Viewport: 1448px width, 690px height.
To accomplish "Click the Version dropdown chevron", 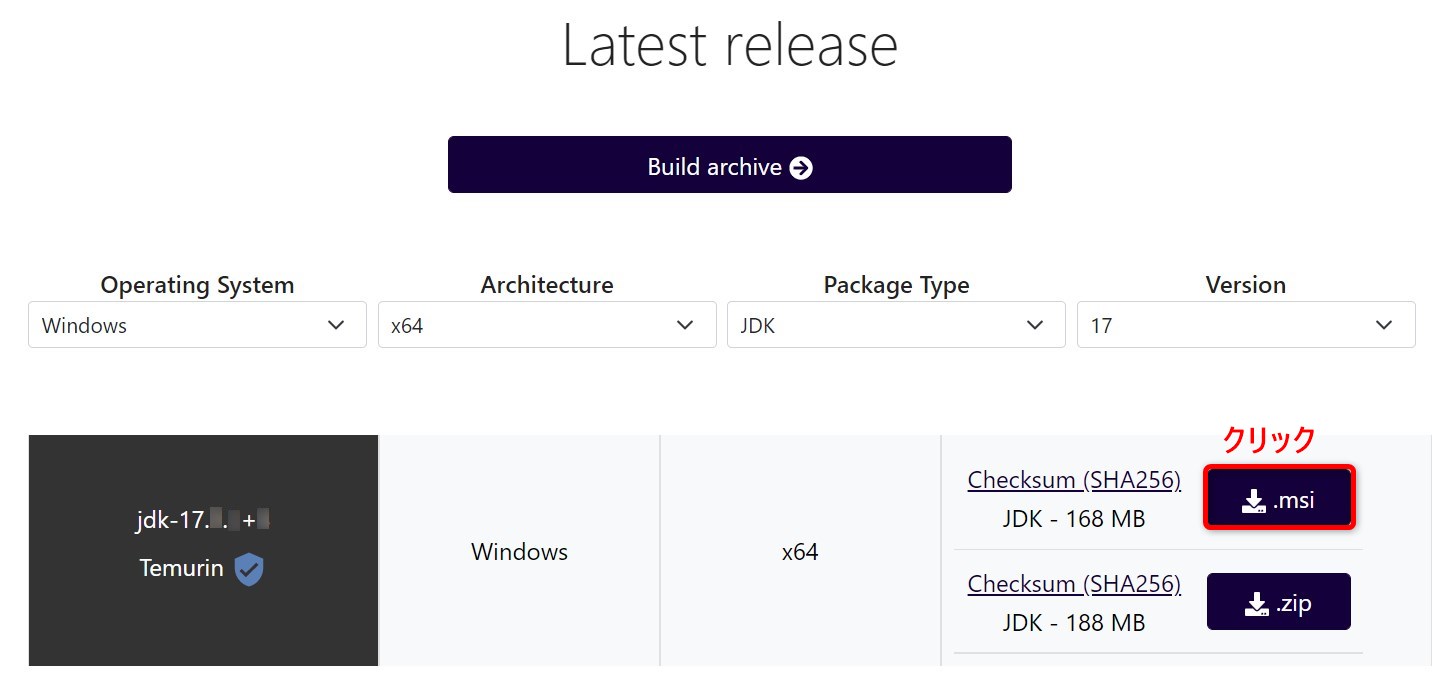I will click(x=1384, y=325).
